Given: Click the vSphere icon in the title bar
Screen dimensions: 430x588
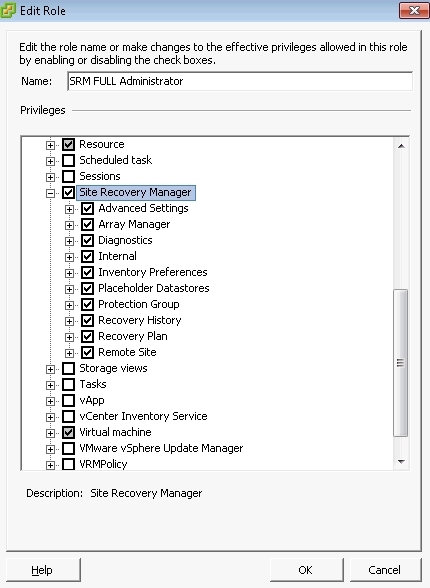Looking at the screenshot, I should click(8, 10).
